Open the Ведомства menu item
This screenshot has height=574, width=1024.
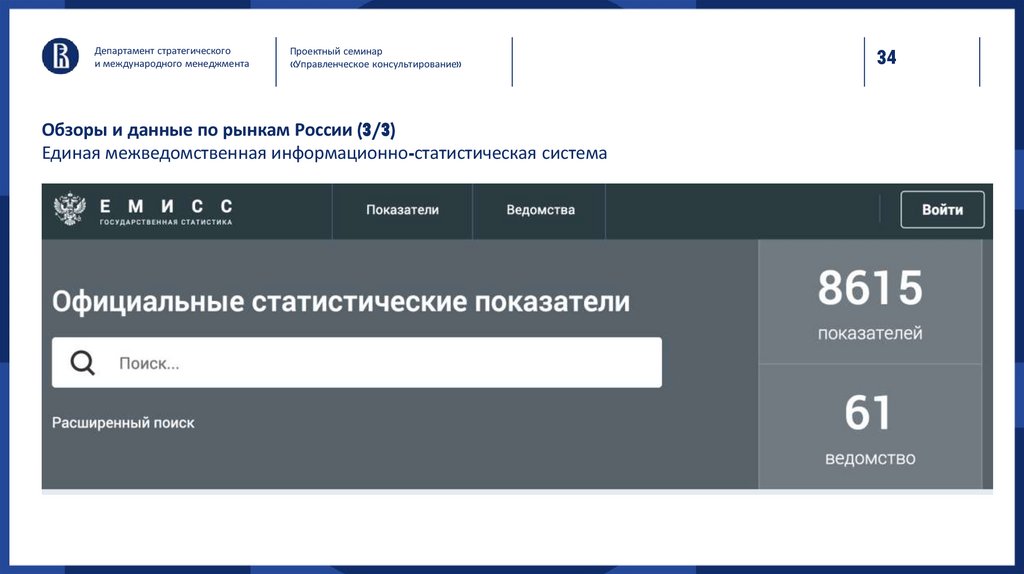(540, 210)
